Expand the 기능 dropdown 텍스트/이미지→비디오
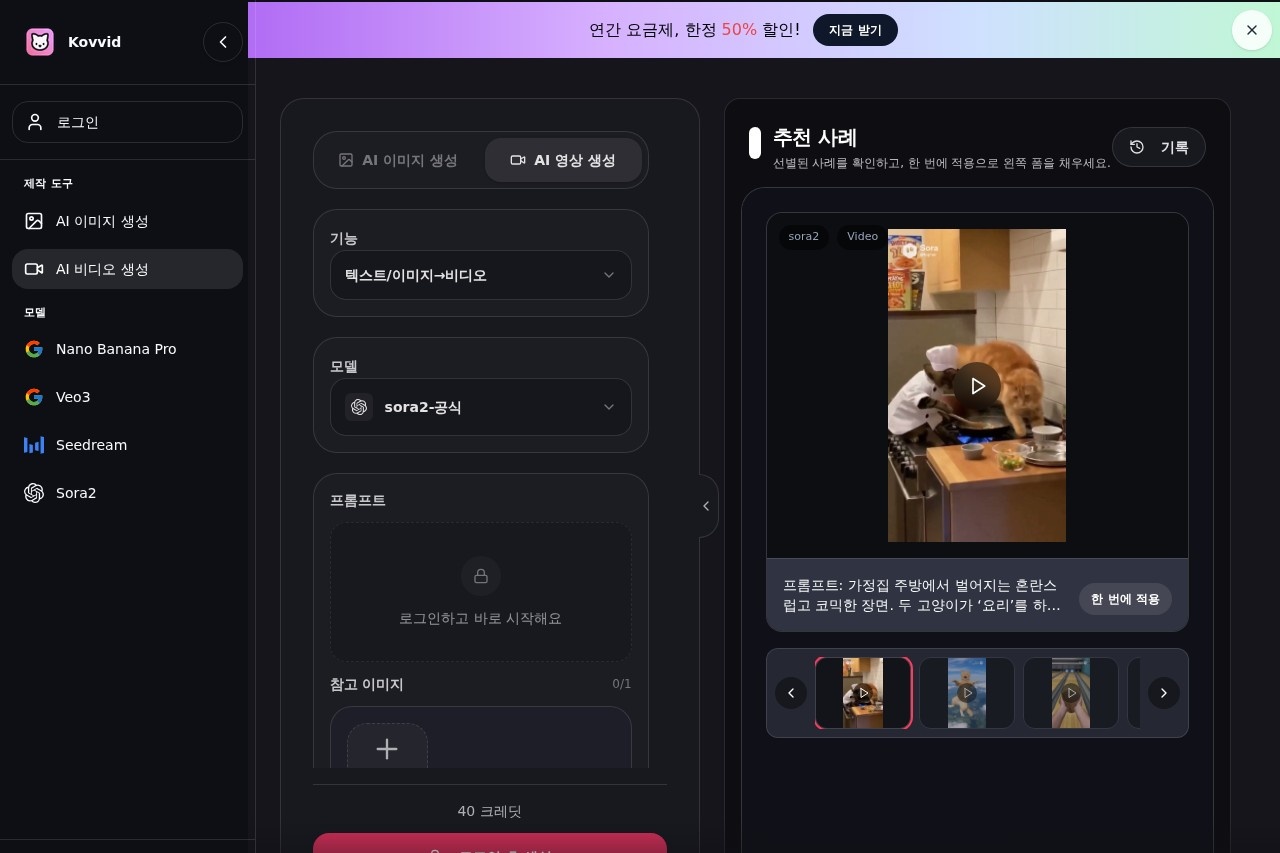 point(480,275)
